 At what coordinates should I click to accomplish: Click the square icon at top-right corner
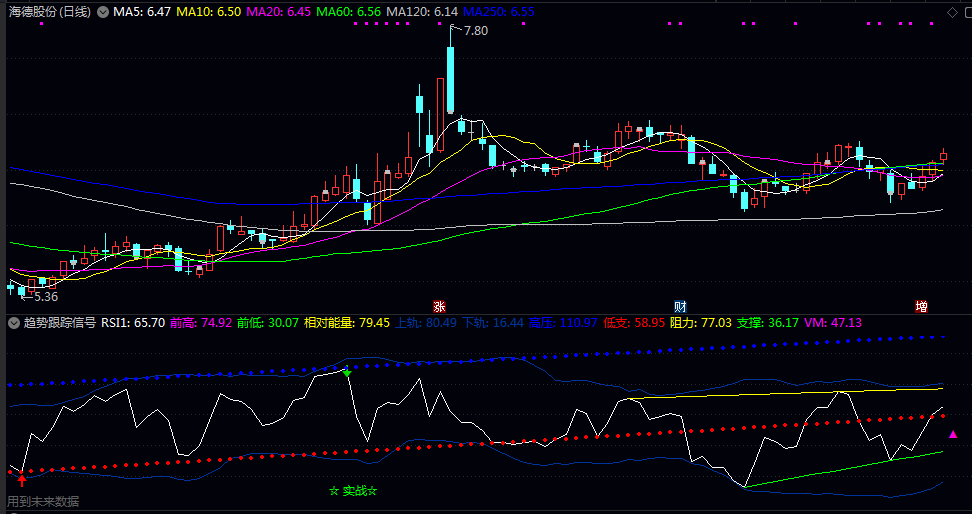tap(962, 12)
